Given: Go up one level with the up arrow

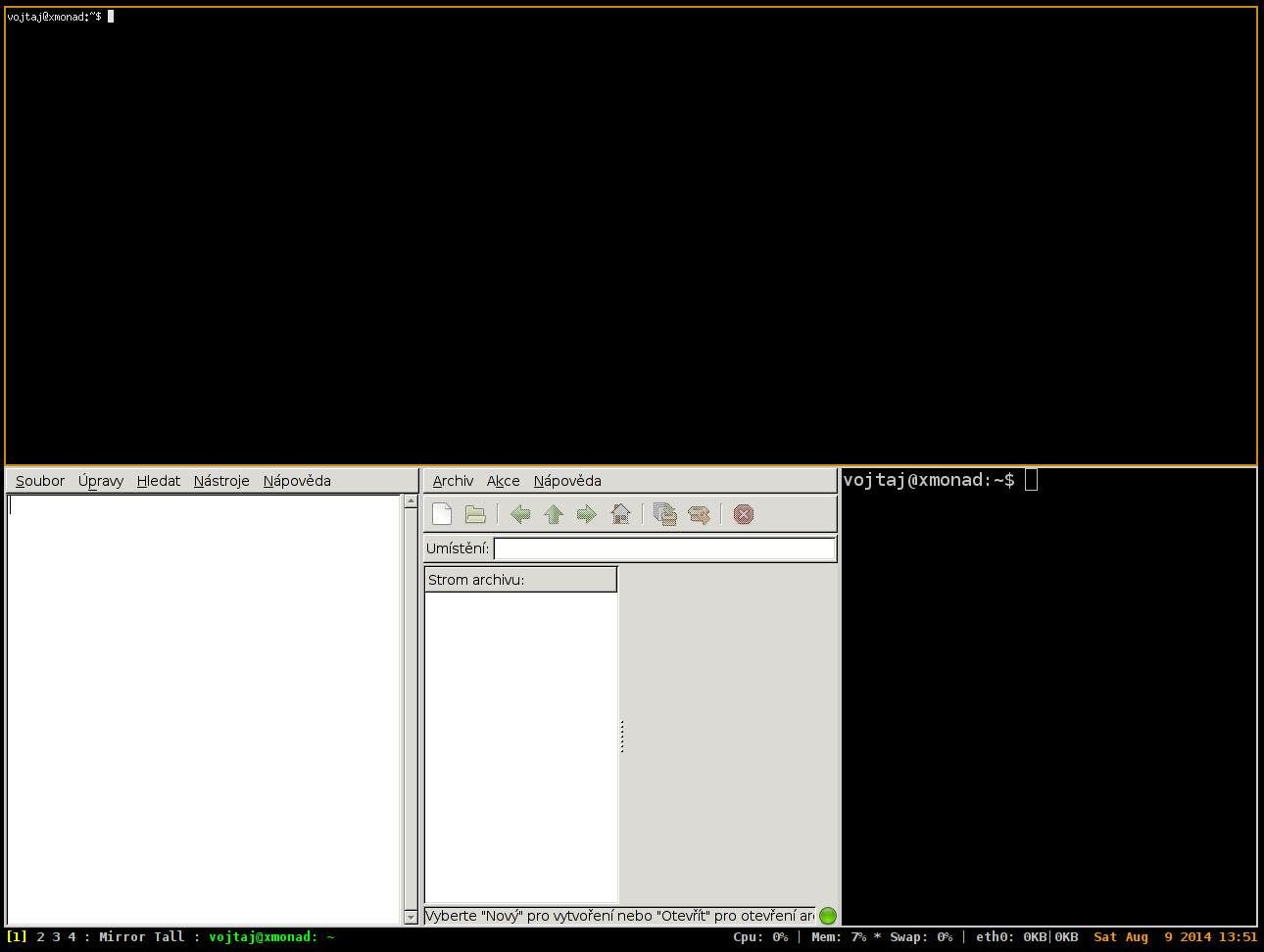Looking at the screenshot, I should (x=554, y=514).
